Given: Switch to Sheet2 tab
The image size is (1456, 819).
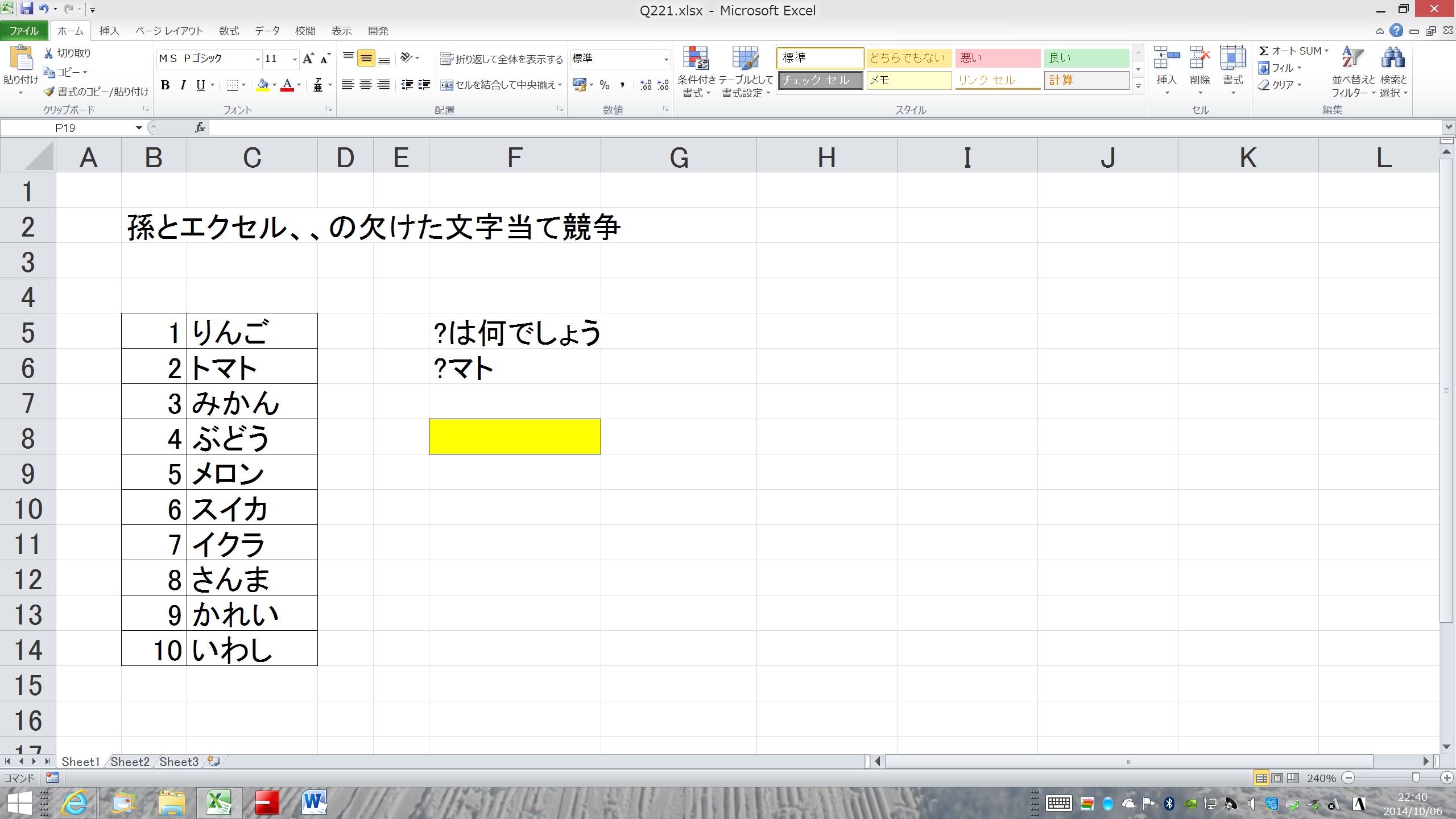Looking at the screenshot, I should click(130, 762).
